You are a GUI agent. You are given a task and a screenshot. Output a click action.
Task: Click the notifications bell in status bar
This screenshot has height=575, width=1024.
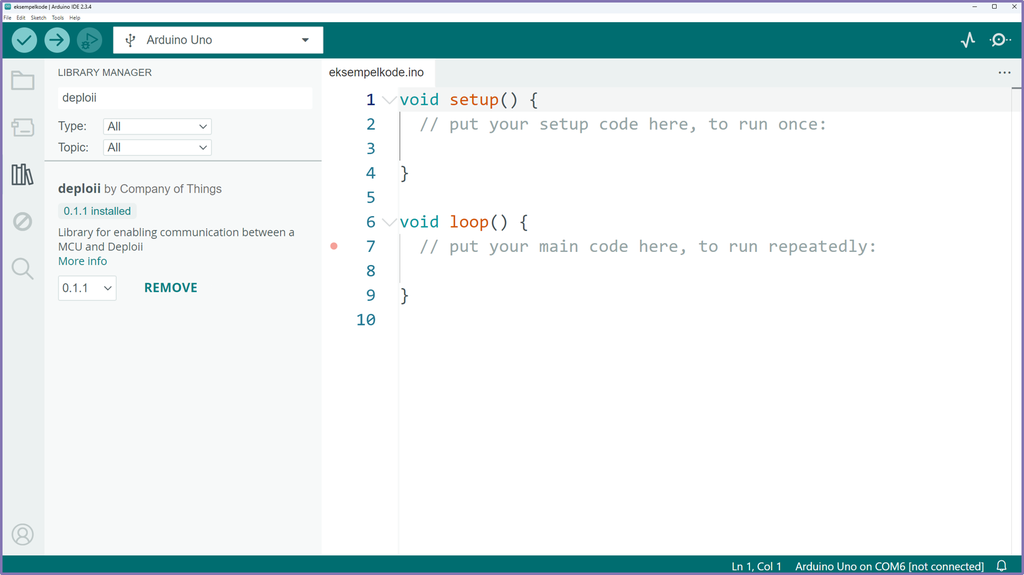(x=1001, y=566)
